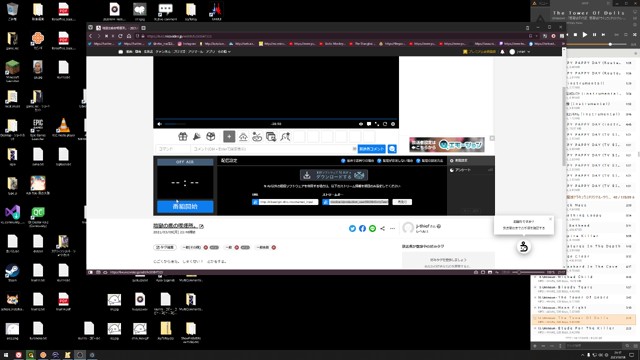The height and width of the screenshot is (360, 640).
Task: Open the video player settings gear
Action: tap(393, 124)
